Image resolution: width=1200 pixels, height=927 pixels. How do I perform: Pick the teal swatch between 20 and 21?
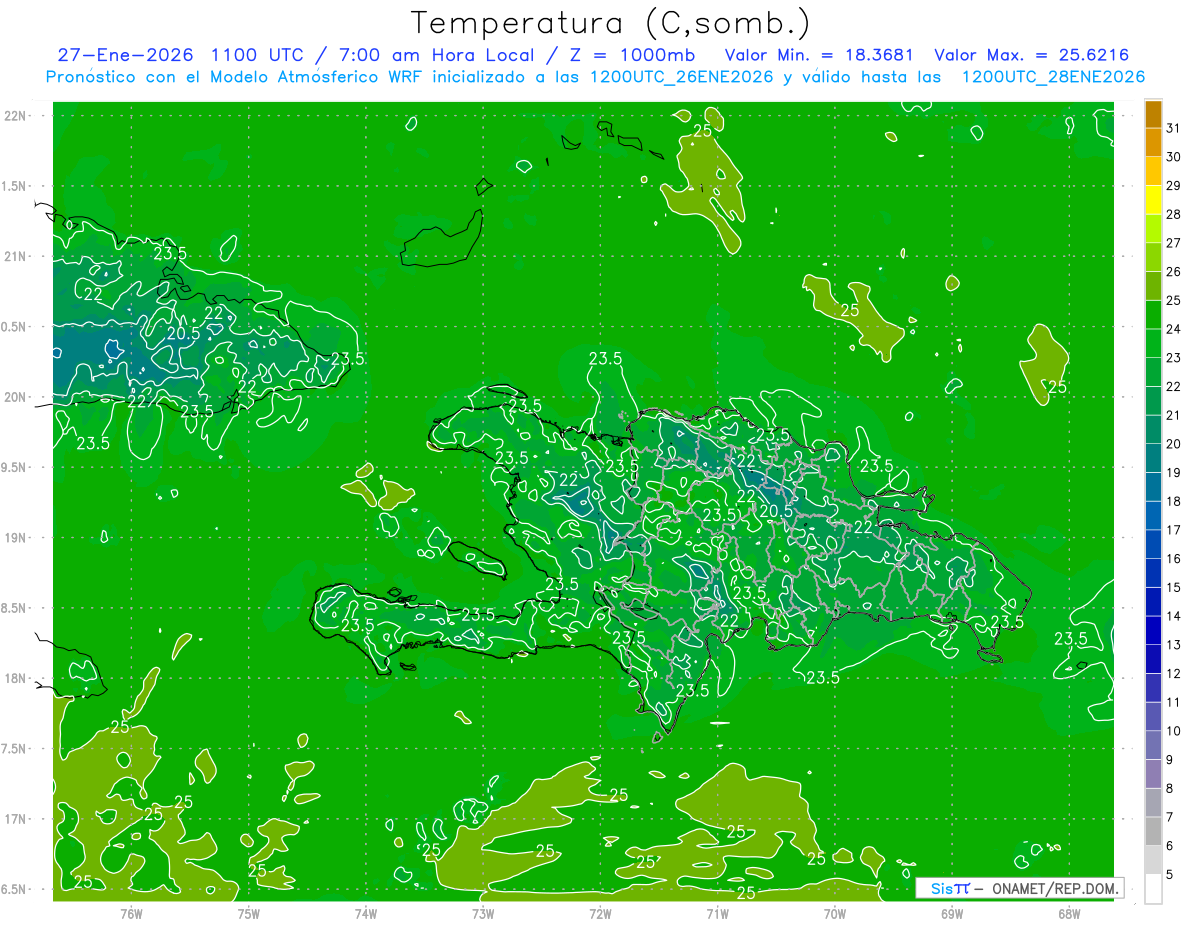click(x=1153, y=430)
